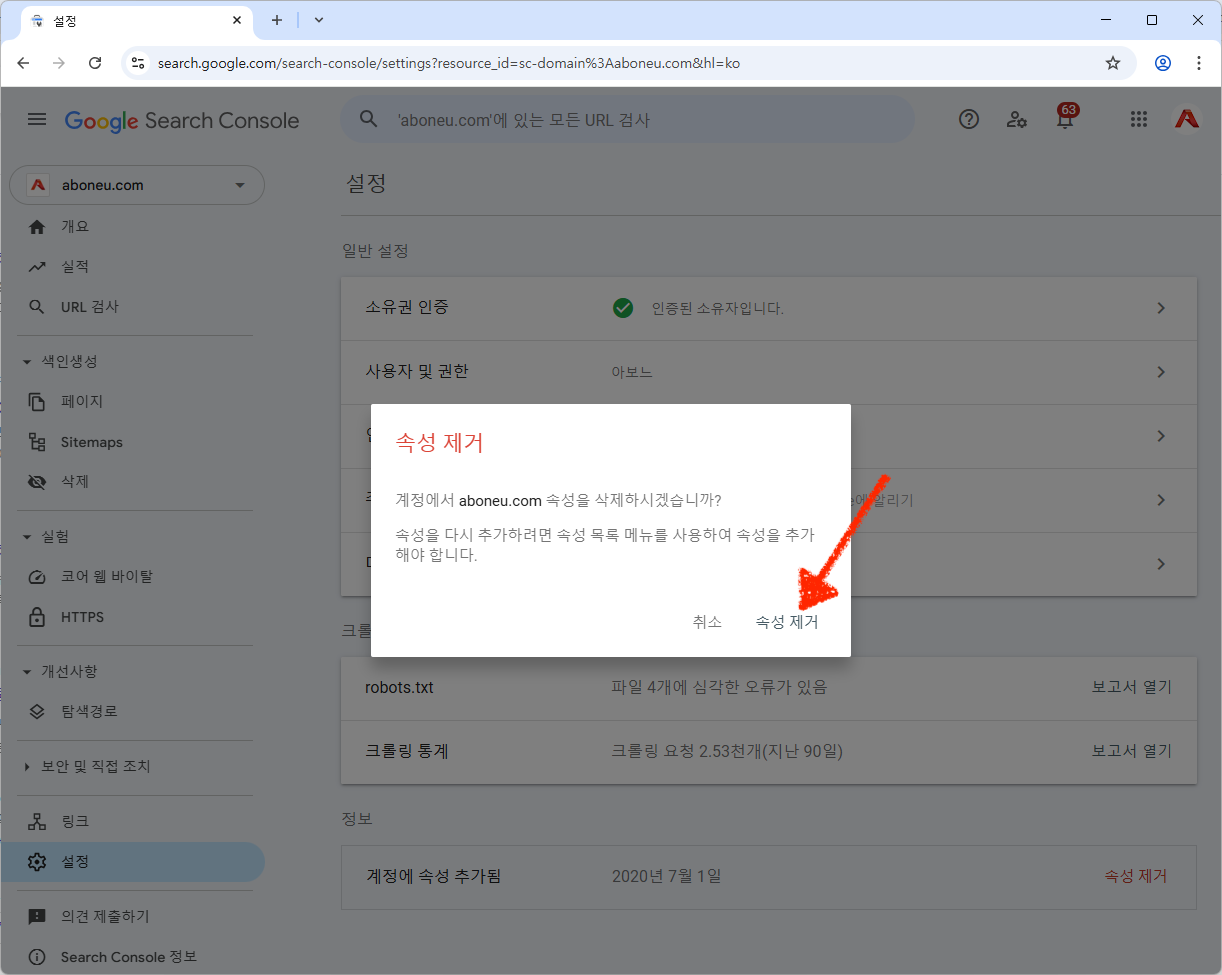Reload the page
This screenshot has width=1222, height=975.
(95, 63)
